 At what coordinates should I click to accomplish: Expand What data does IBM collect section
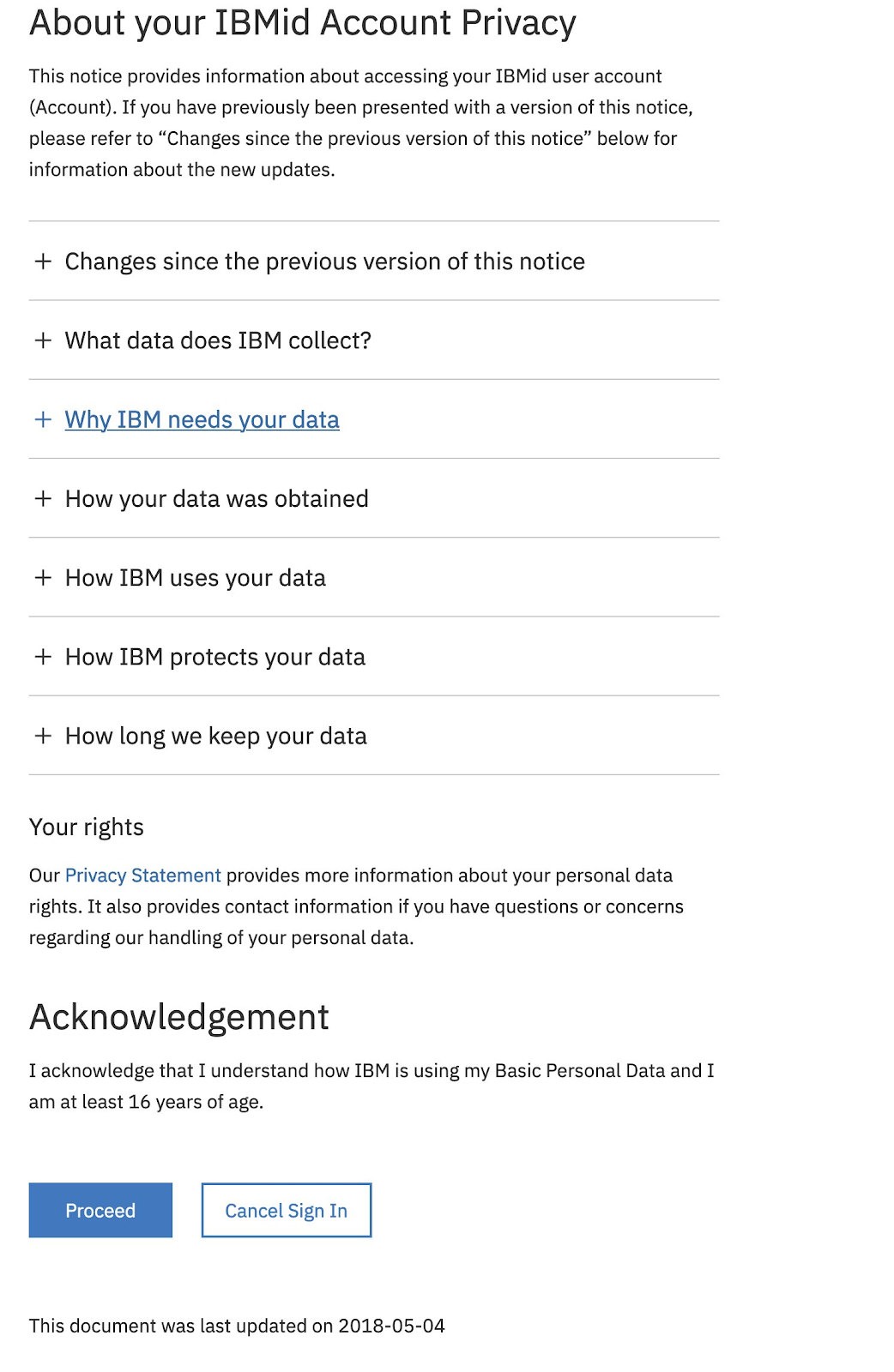coord(218,340)
